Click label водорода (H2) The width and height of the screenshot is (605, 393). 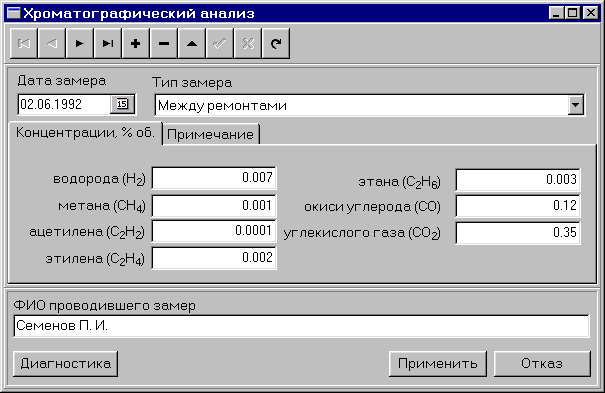[x=99, y=179]
